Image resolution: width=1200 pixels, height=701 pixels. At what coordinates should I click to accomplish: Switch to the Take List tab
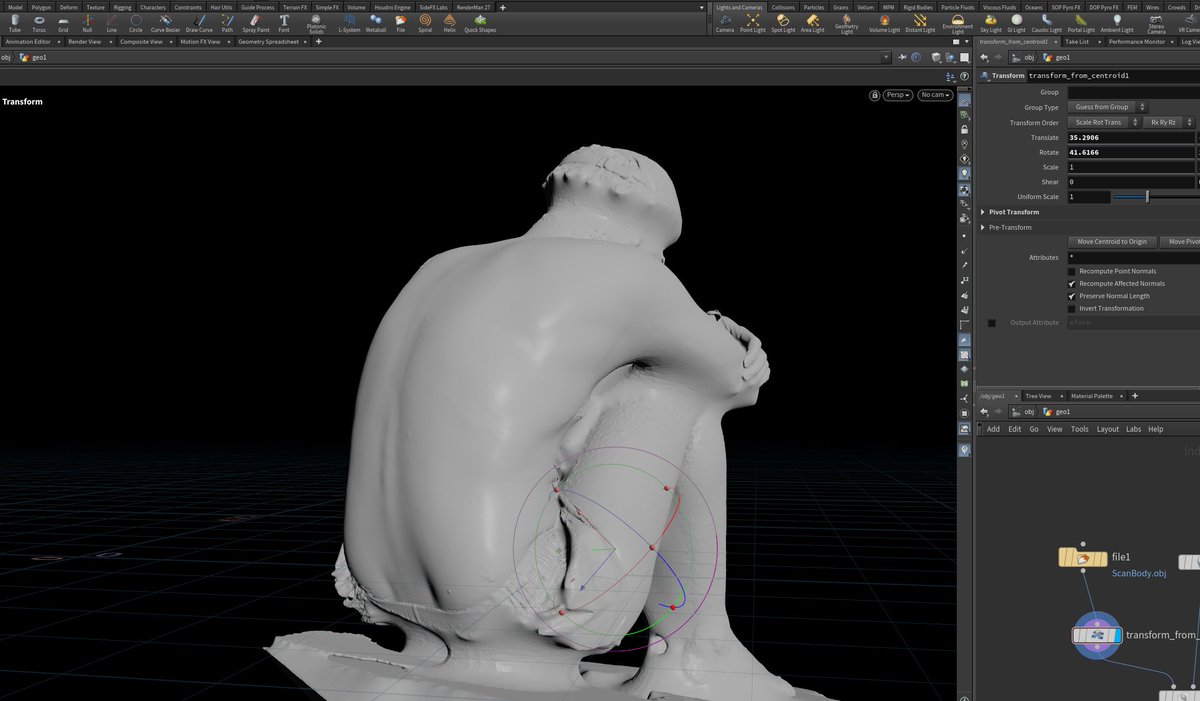1077,42
